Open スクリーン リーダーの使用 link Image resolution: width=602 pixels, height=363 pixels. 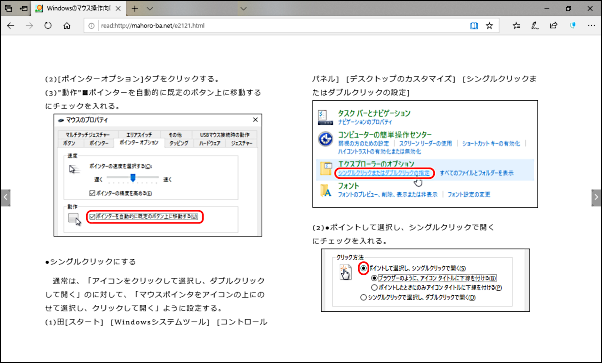click(425, 143)
